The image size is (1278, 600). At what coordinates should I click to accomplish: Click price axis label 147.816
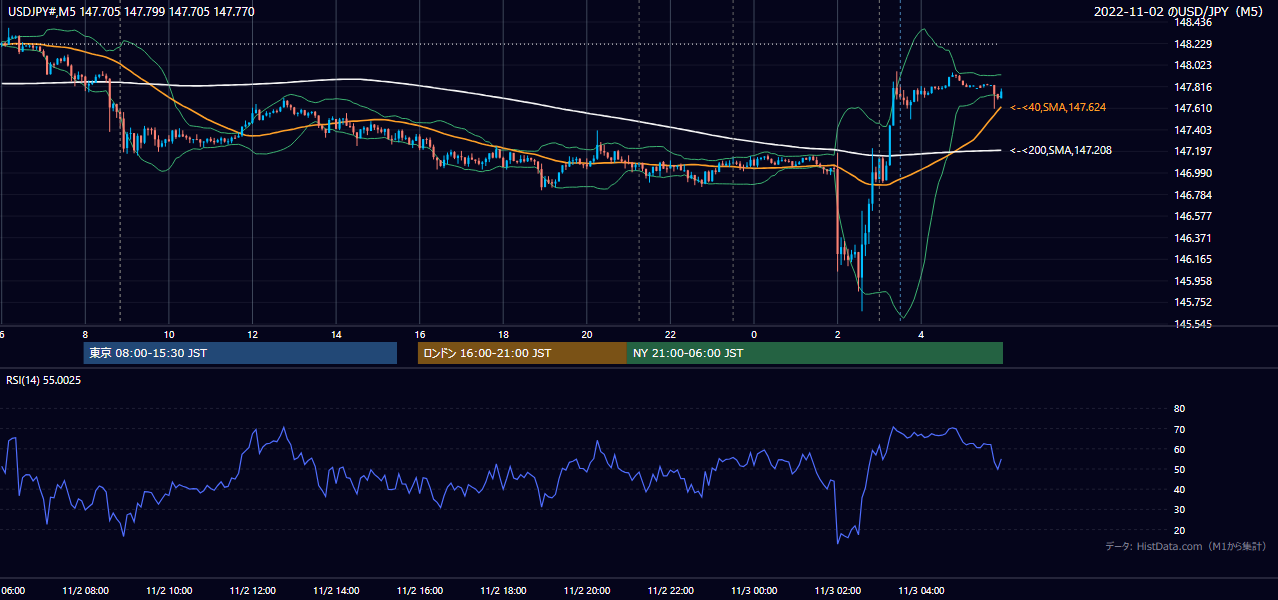point(1195,87)
